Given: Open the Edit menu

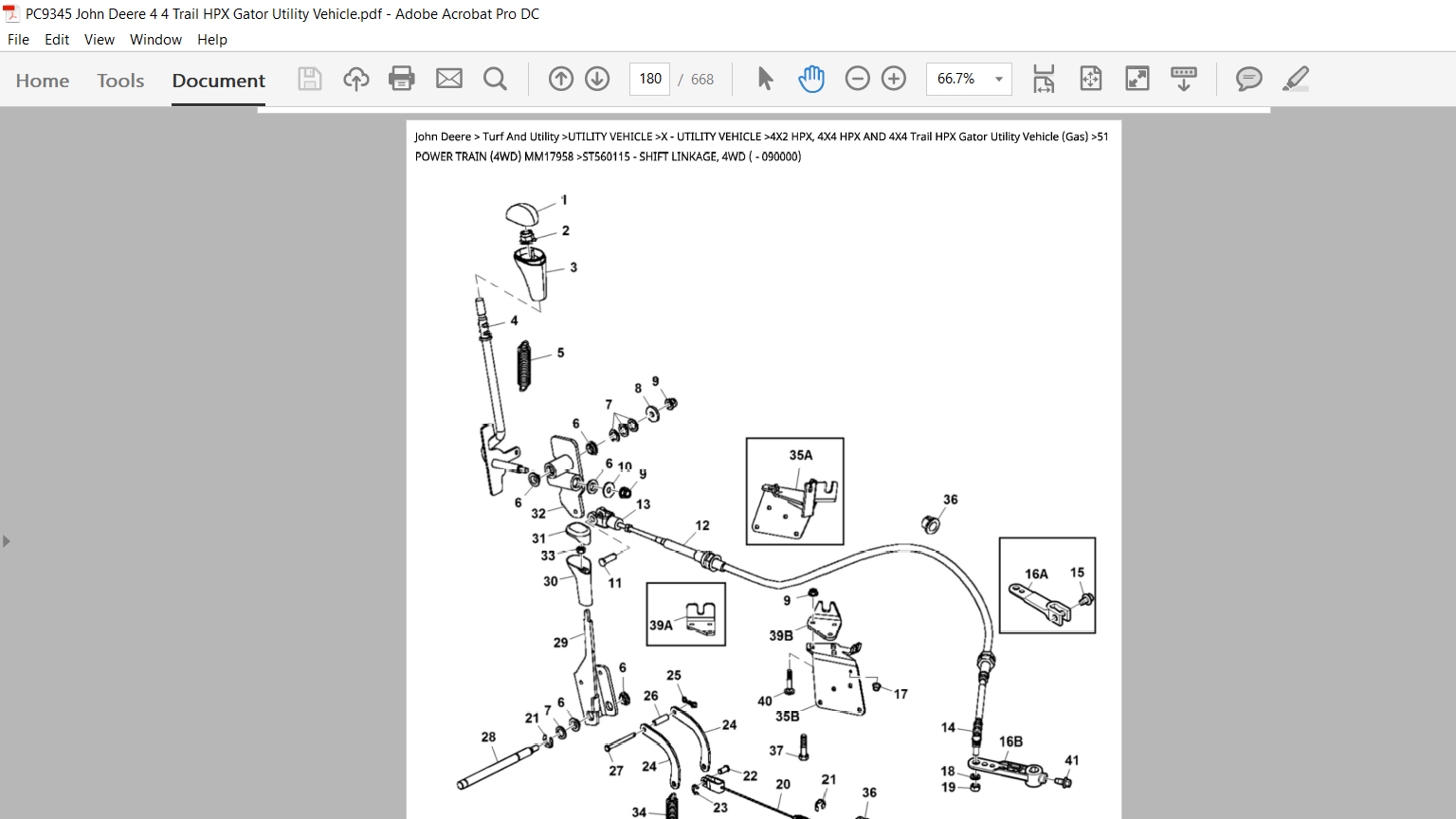Looking at the screenshot, I should 57,40.
